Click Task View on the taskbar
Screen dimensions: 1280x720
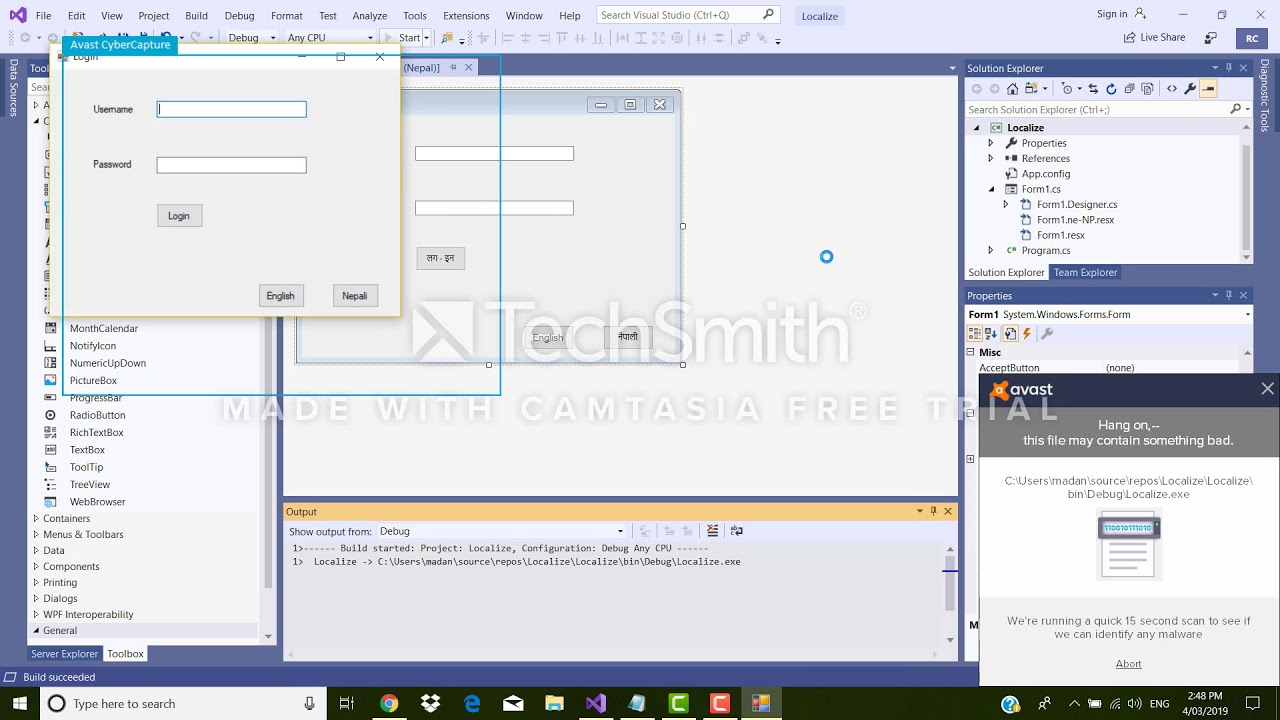[347, 703]
